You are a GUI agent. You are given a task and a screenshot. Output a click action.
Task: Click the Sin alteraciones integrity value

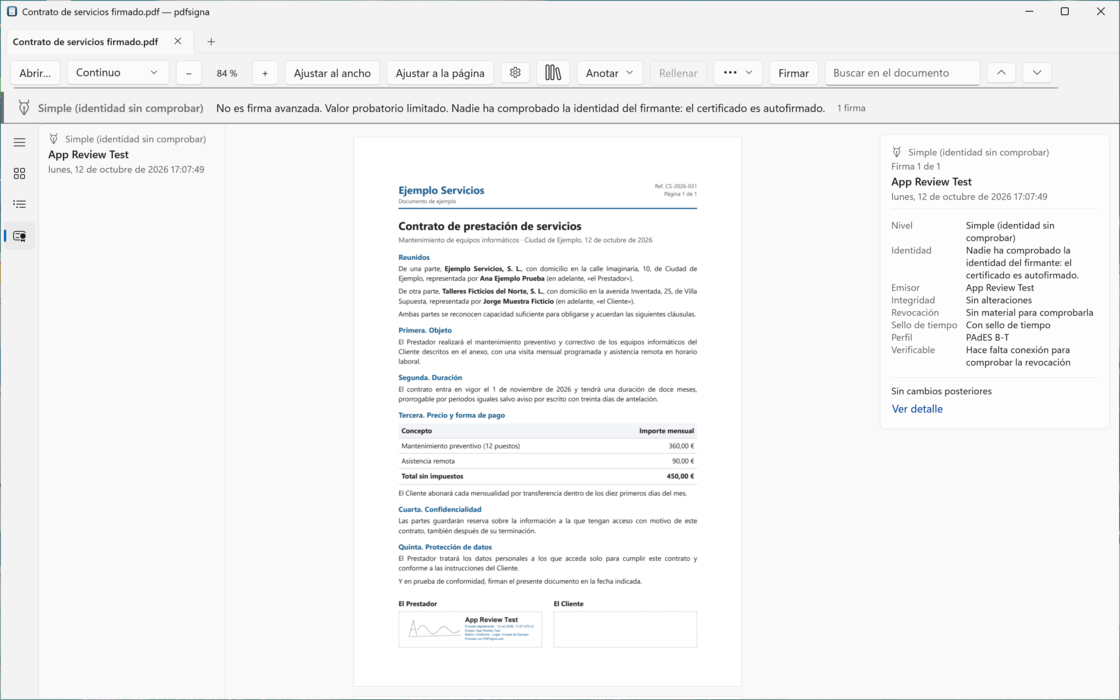[x=999, y=300]
